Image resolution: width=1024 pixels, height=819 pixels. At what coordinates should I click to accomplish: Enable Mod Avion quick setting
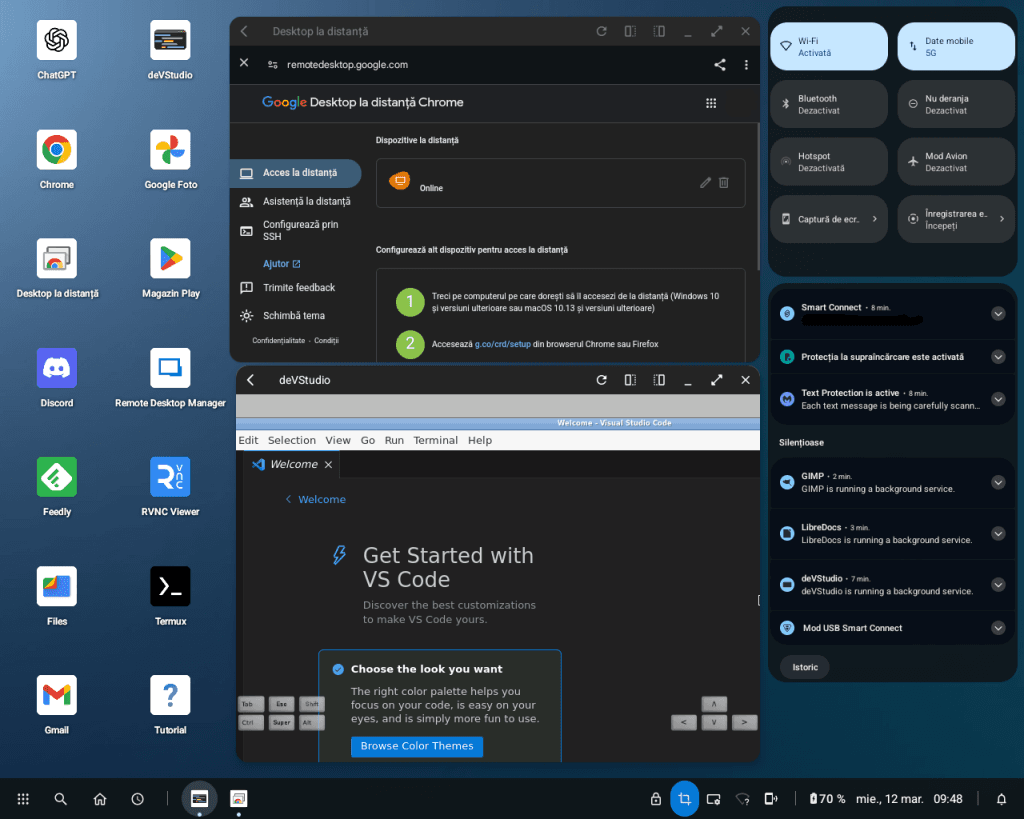tap(956, 162)
